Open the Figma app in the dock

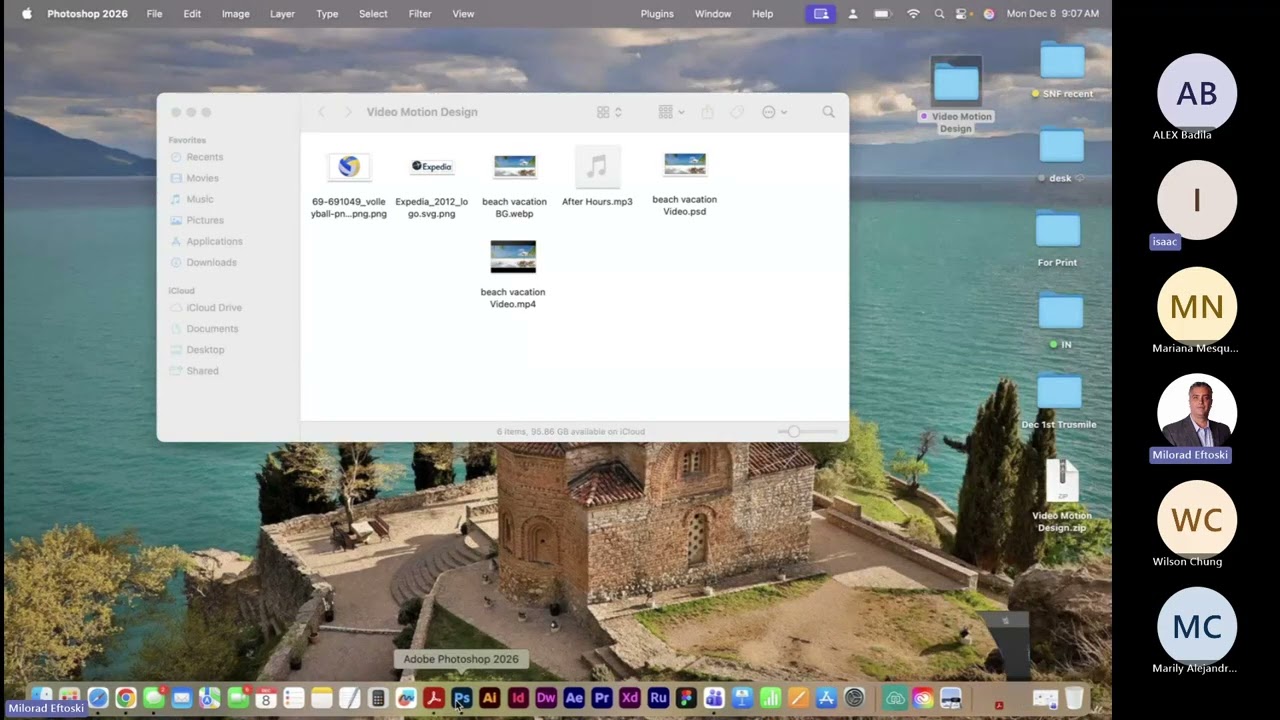686,698
